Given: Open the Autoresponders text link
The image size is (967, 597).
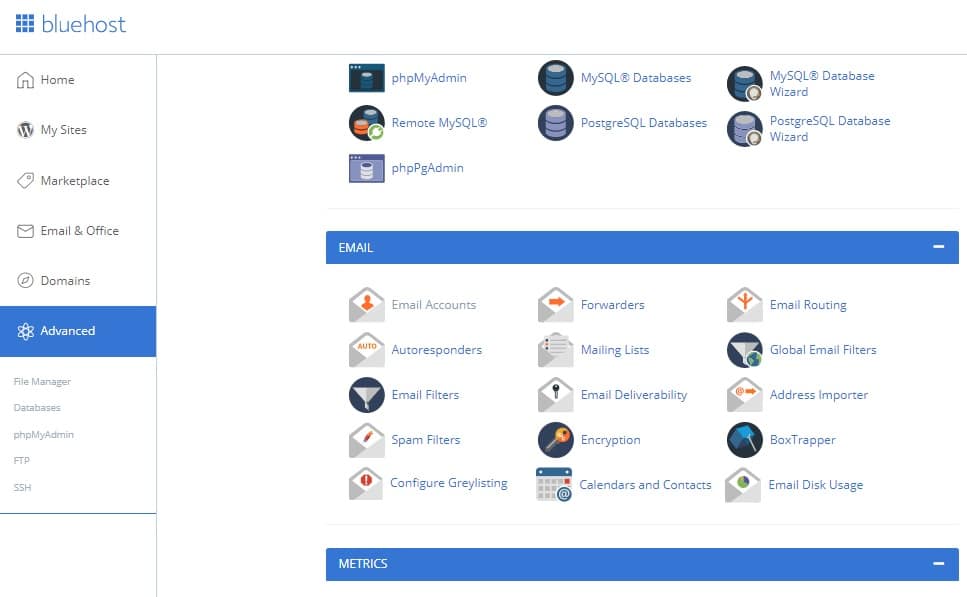Looking at the screenshot, I should [437, 350].
